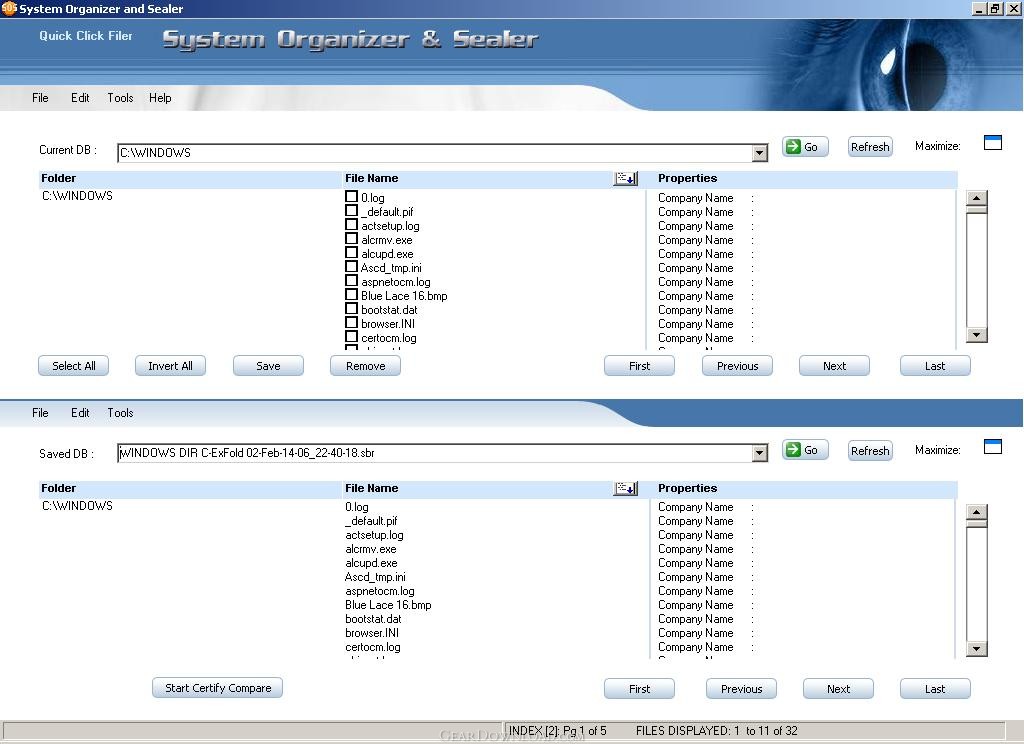1024x744 pixels.
Task: Click the app icon in the title bar
Action: click(x=9, y=8)
